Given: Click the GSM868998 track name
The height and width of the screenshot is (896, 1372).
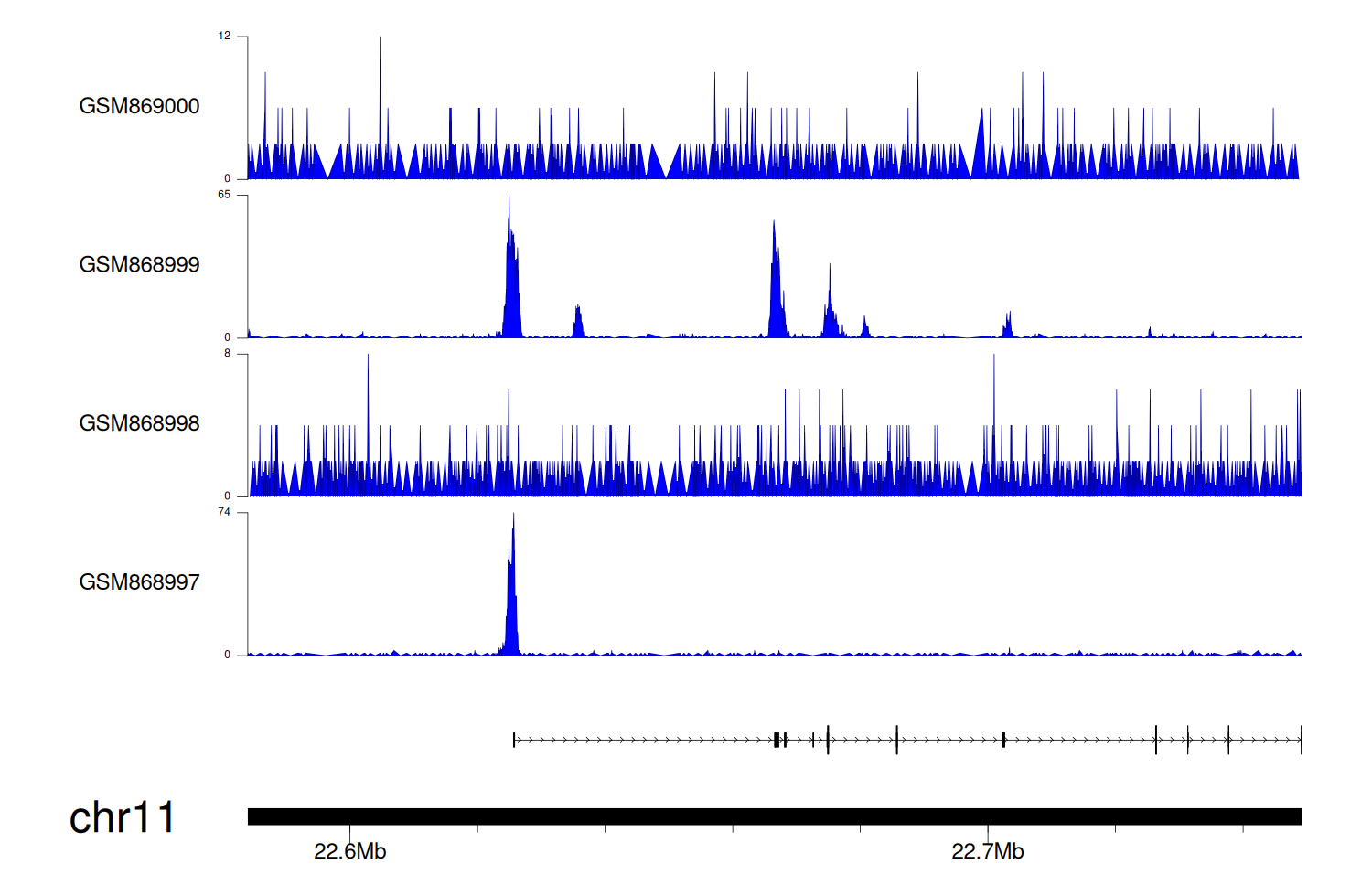Looking at the screenshot, I should tap(139, 423).
